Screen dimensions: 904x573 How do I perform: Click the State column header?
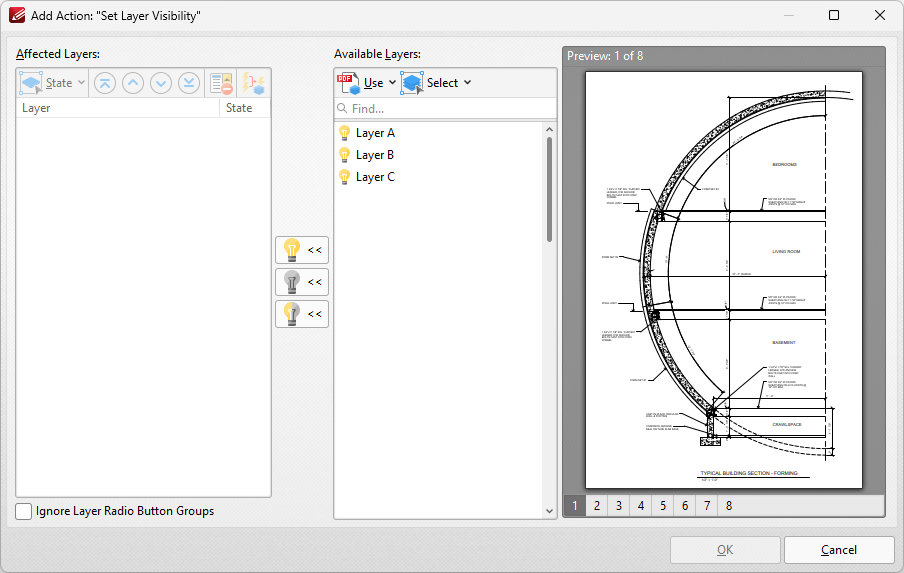(x=245, y=108)
